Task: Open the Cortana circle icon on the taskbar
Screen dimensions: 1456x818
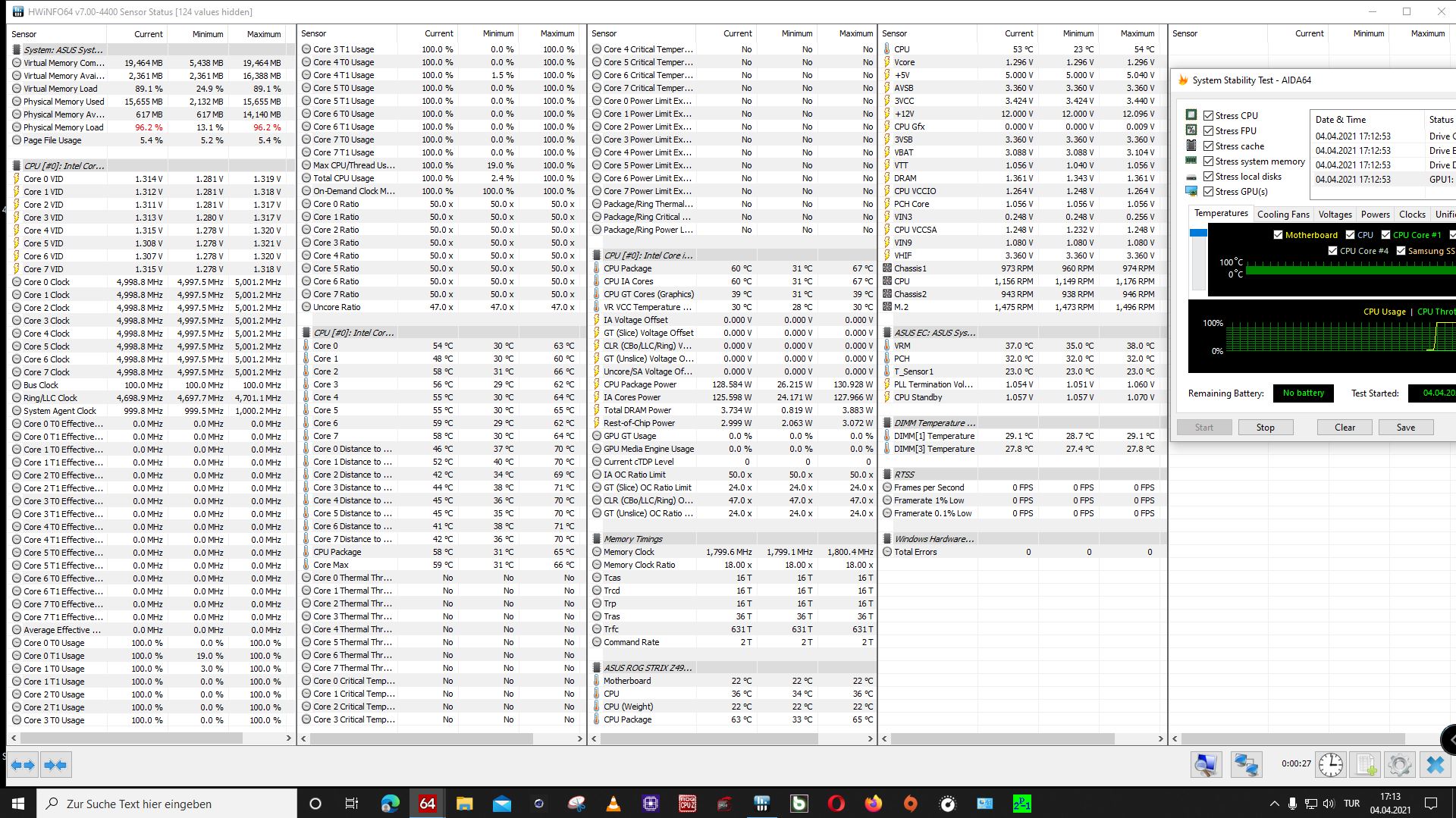Action: [x=315, y=804]
